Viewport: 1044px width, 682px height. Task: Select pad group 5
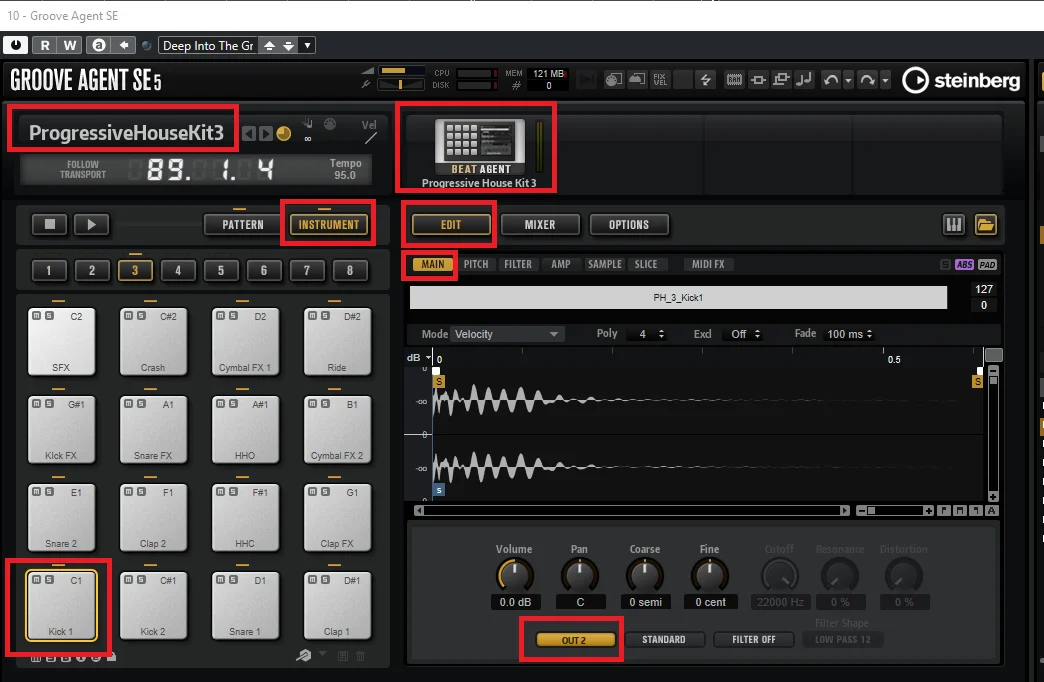click(x=220, y=270)
